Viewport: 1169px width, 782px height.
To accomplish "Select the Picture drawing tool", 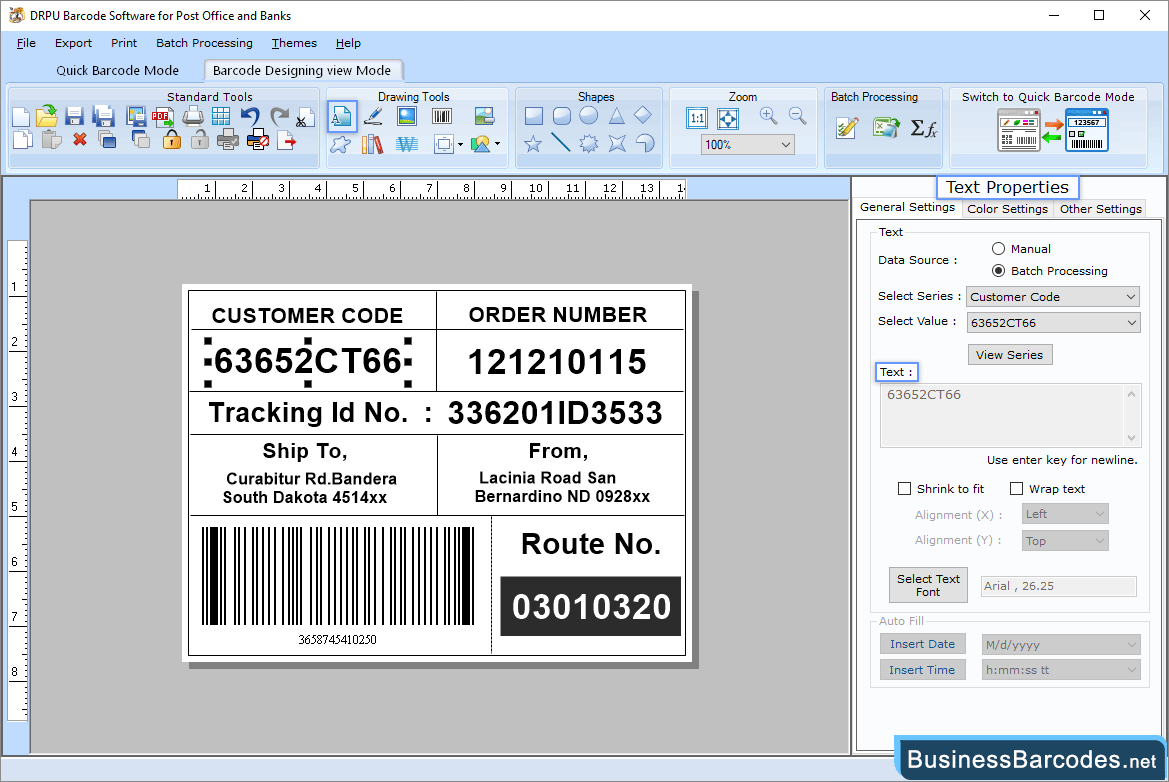I will [x=407, y=116].
